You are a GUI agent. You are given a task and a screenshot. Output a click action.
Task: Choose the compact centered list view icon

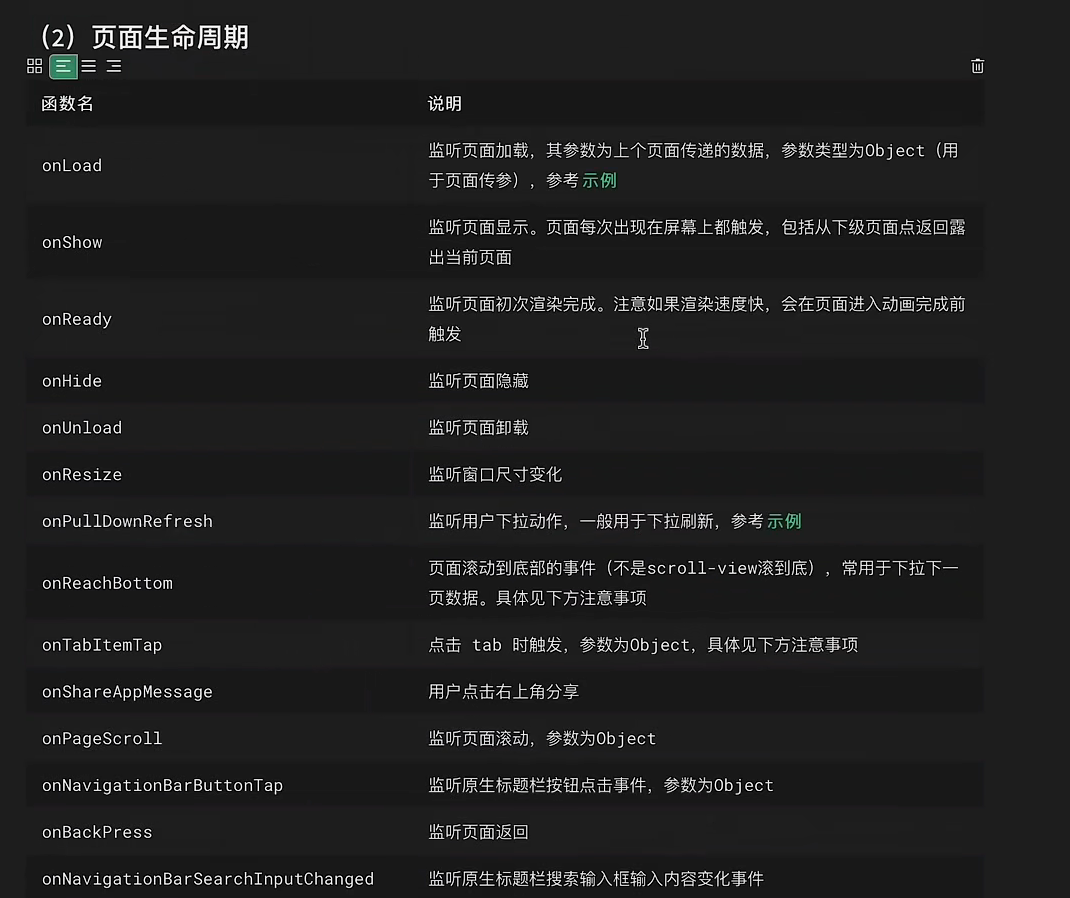point(88,66)
